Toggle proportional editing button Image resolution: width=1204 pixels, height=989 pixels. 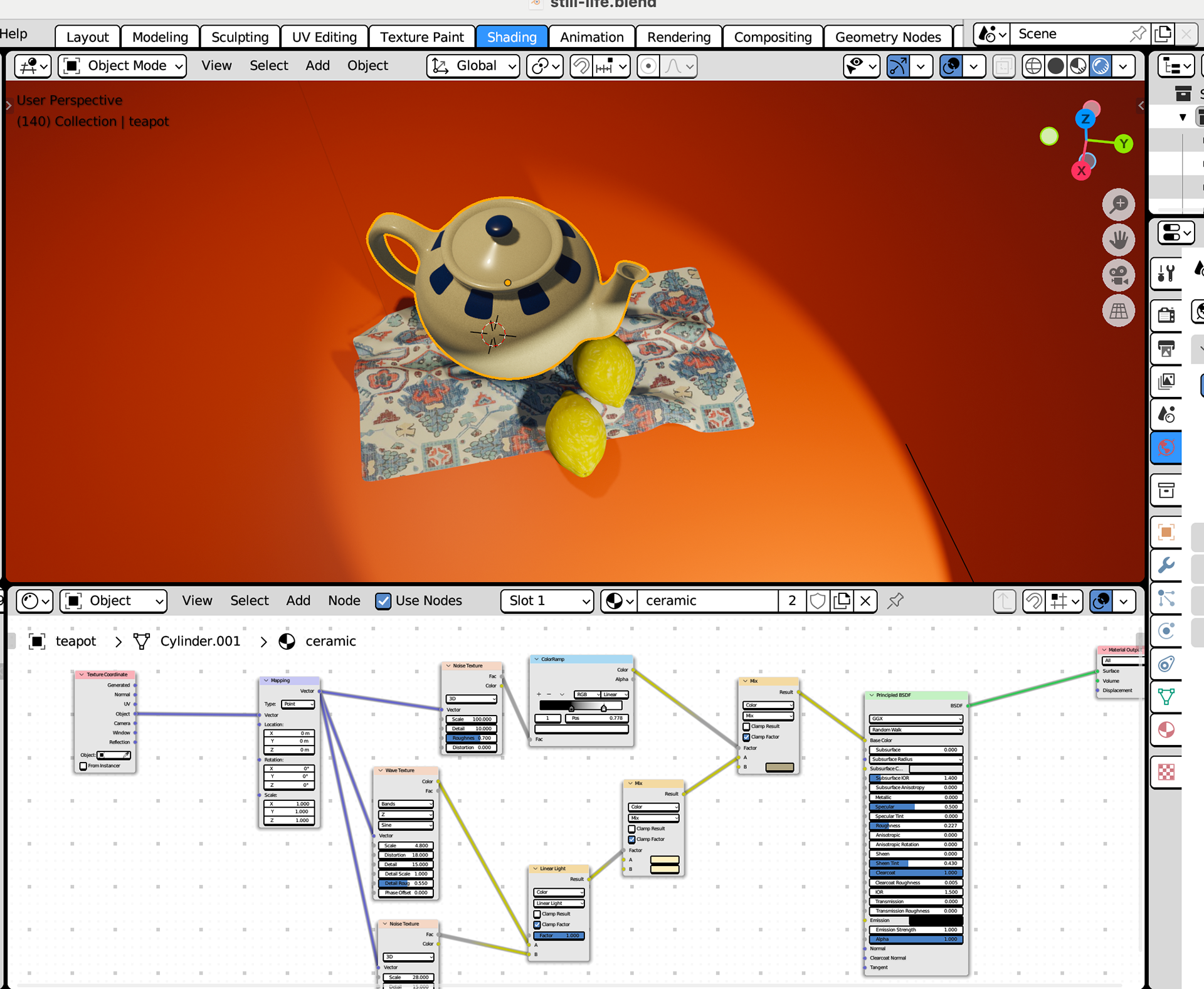648,66
